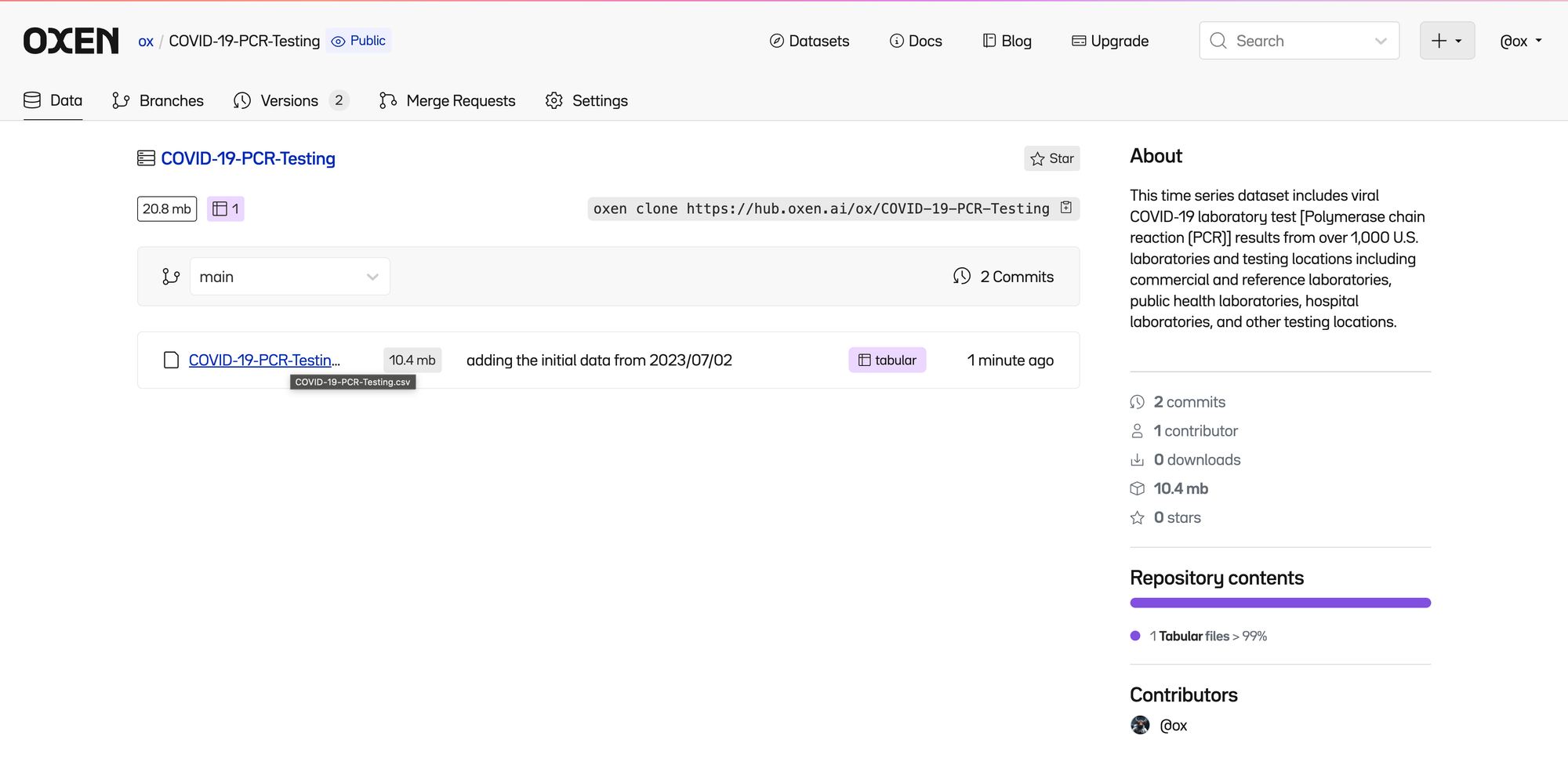The width and height of the screenshot is (1568, 772).
Task: Click the copy clone command icon
Action: tap(1066, 208)
